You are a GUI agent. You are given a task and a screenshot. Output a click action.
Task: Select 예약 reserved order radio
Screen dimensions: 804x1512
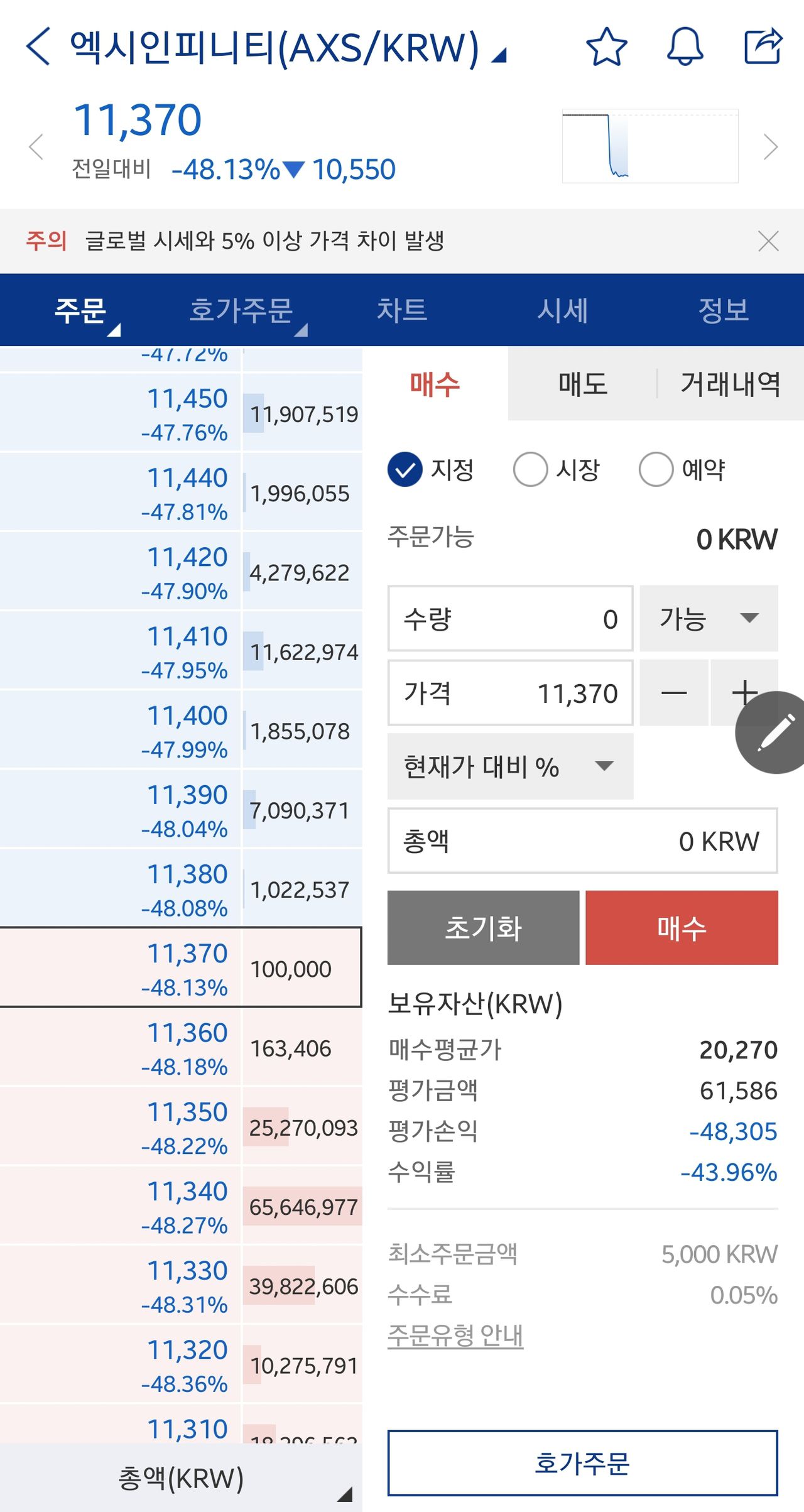[x=656, y=469]
